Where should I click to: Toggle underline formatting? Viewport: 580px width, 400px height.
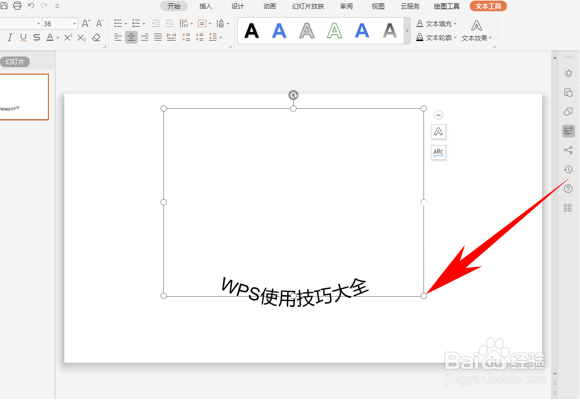click(x=23, y=37)
